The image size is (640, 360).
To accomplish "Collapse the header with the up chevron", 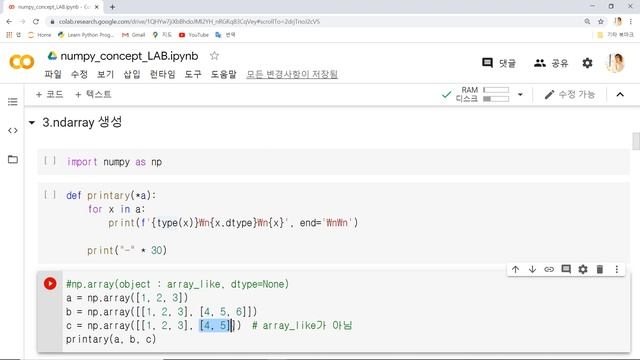I will (x=620, y=95).
